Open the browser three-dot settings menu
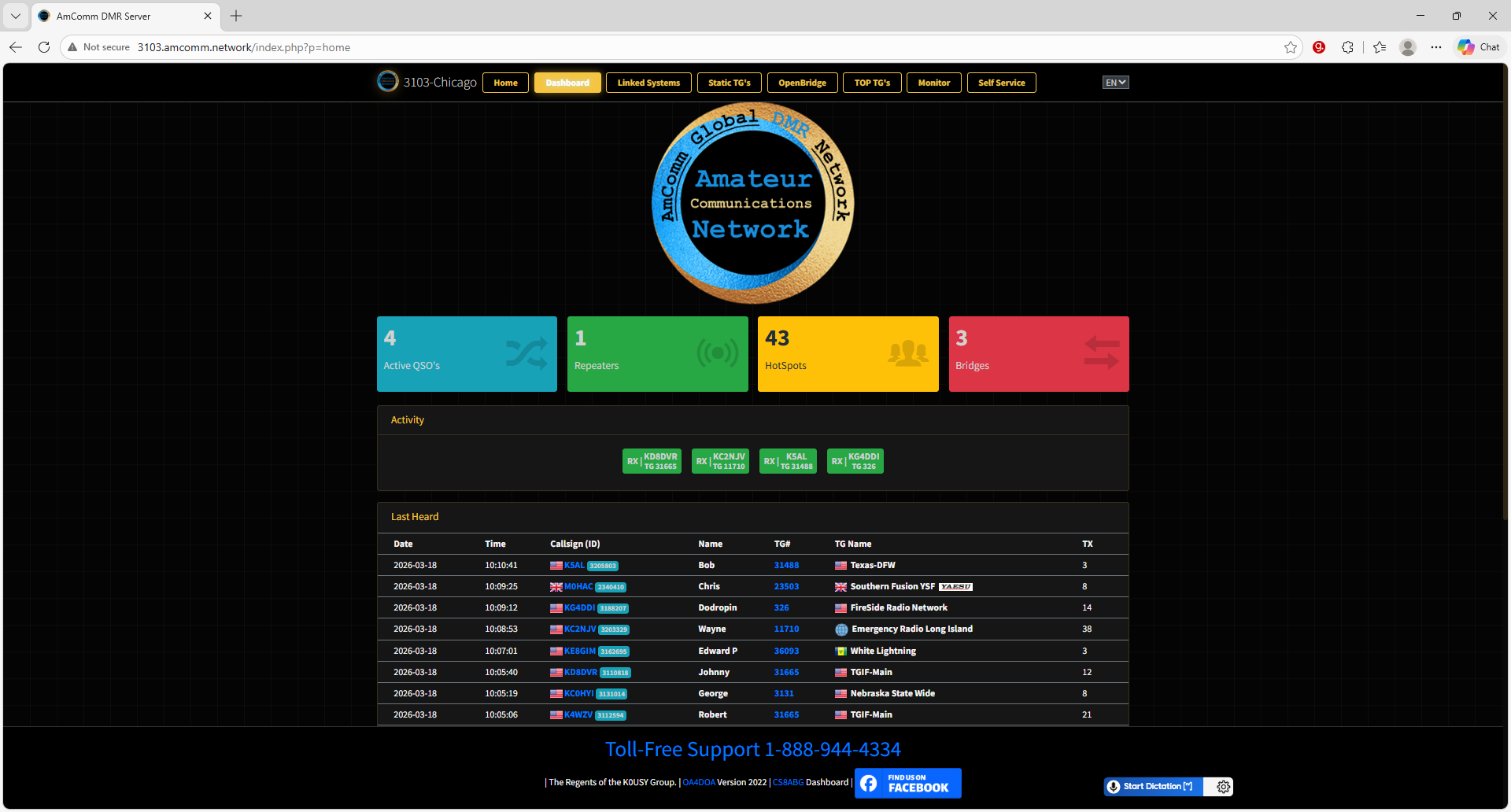The width and height of the screenshot is (1511, 812). (x=1436, y=47)
